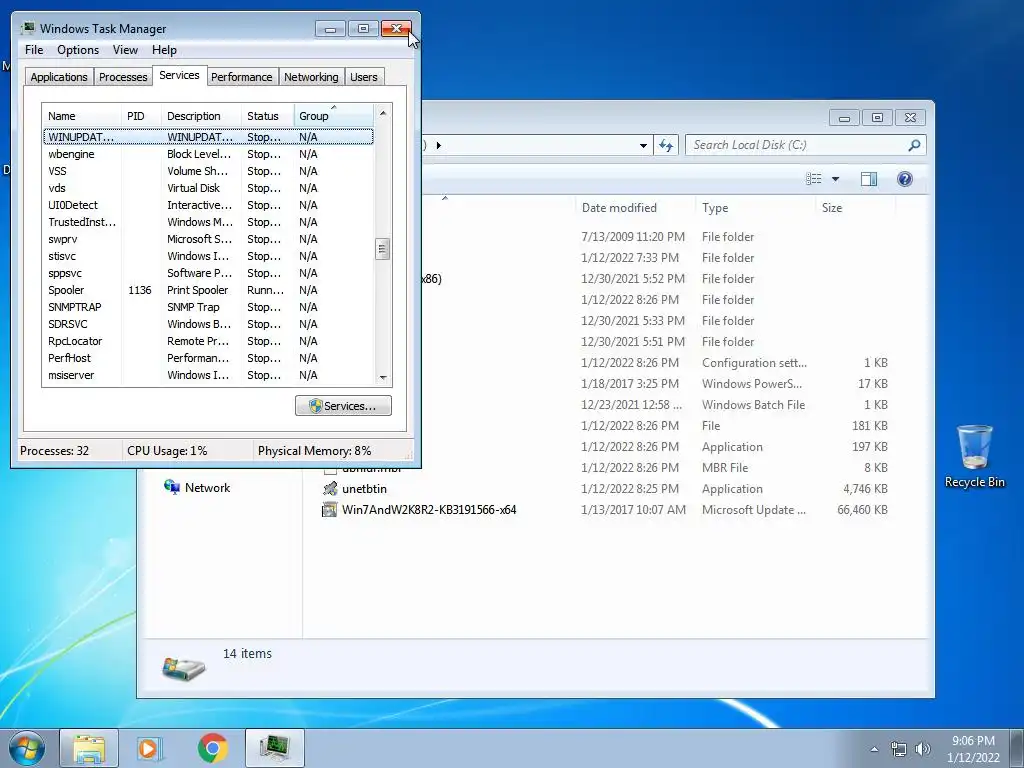Select the sppsvc service row
Image resolution: width=1024 pixels, height=768 pixels.
click(208, 273)
